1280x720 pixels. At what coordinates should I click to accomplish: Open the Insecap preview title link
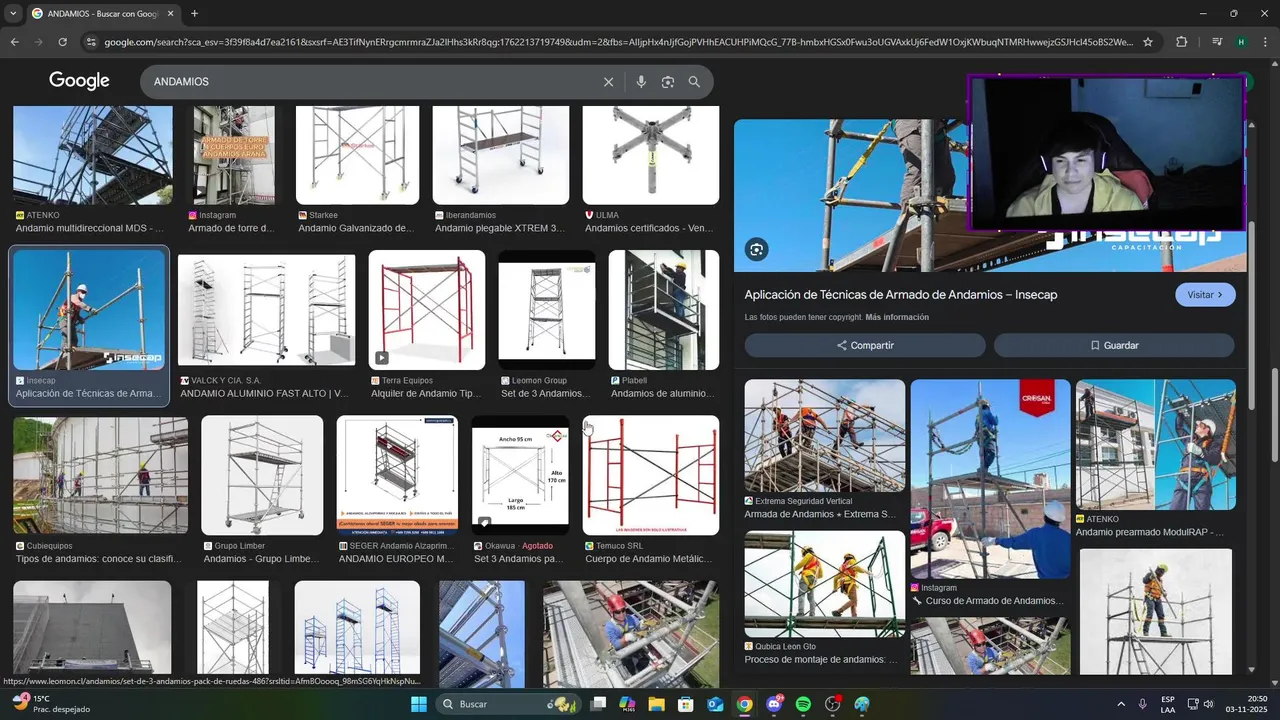point(901,295)
